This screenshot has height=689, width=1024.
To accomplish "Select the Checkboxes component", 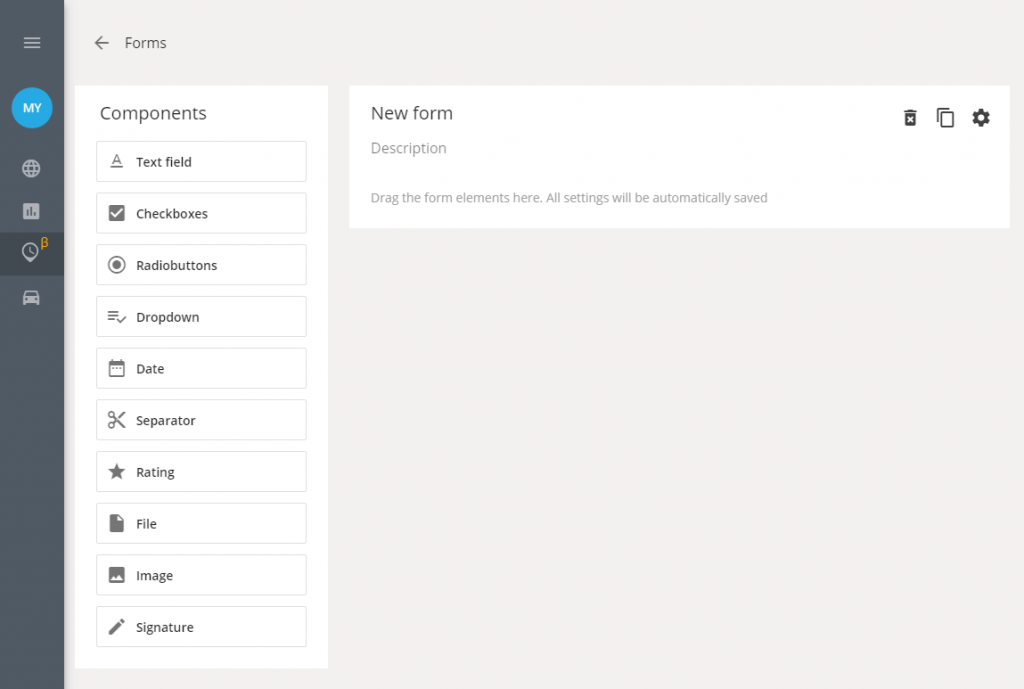I will 200,213.
